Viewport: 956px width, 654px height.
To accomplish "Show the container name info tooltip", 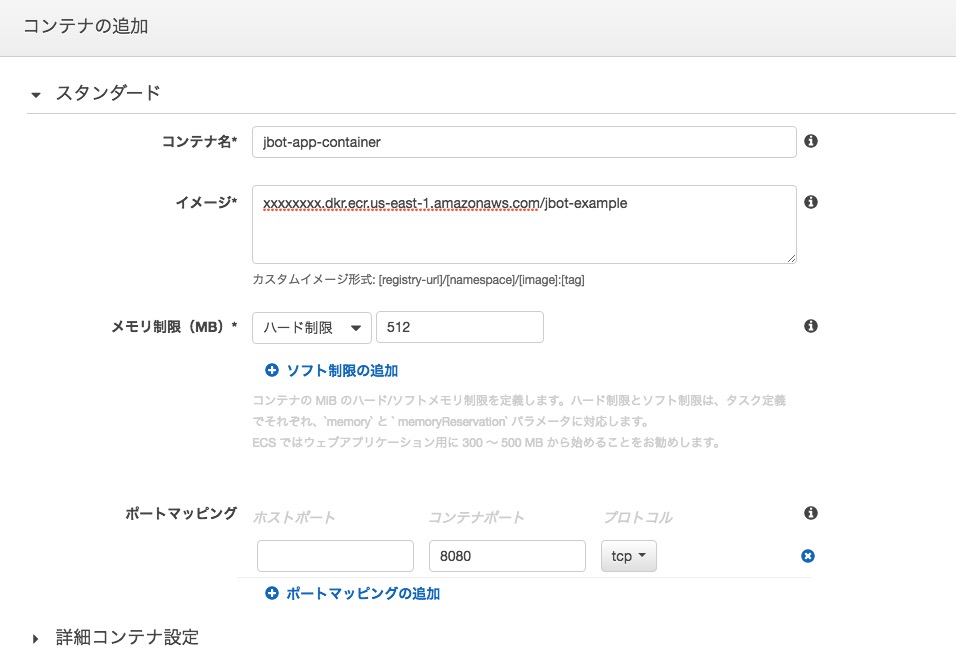I will coord(811,141).
